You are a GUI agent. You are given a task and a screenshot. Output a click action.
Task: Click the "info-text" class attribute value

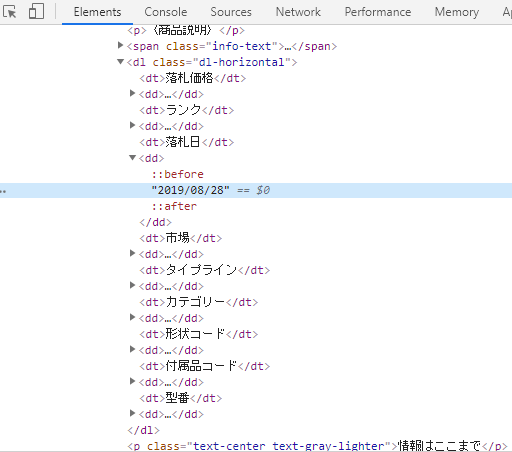[x=242, y=46]
